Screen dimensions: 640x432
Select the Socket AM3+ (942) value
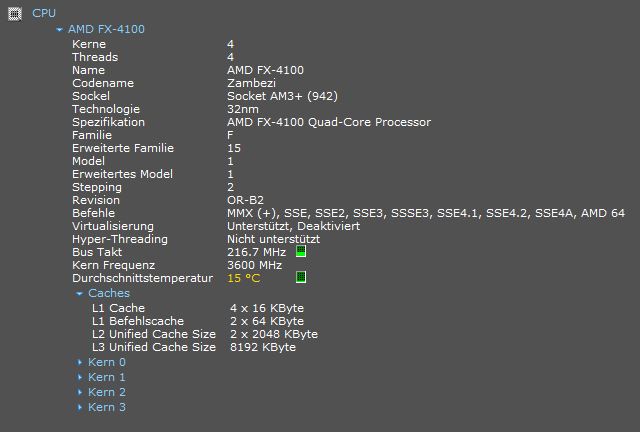282,96
